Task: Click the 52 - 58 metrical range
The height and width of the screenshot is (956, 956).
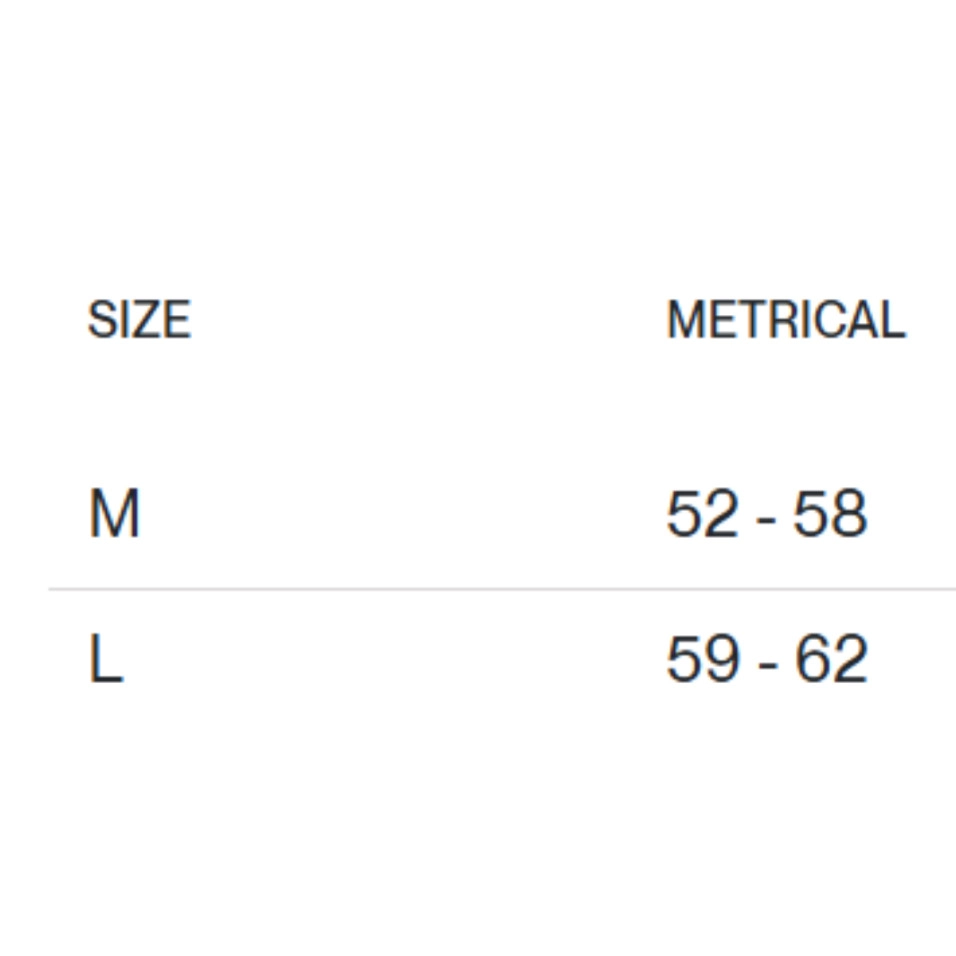Action: coord(766,514)
